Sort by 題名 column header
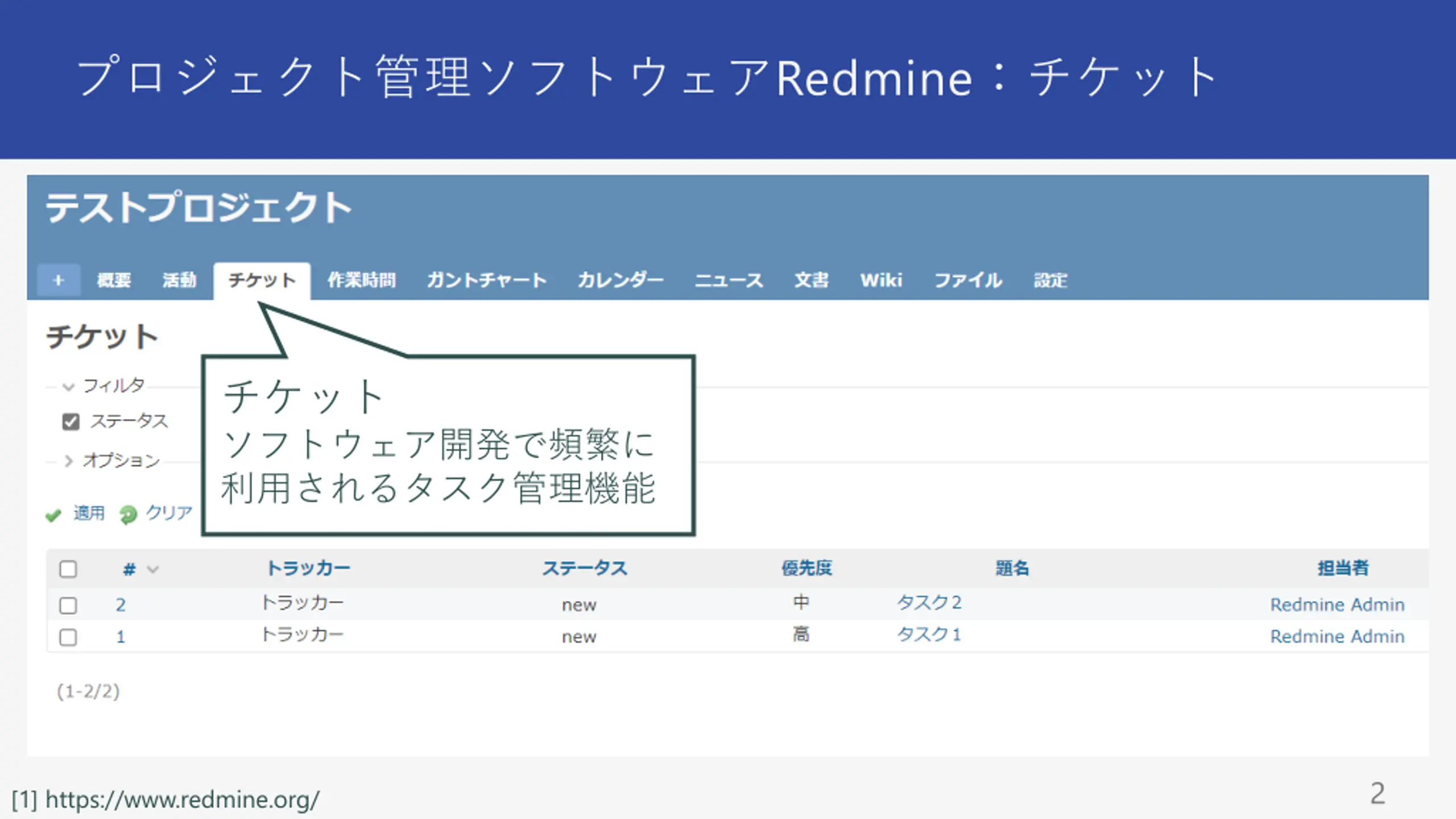 pos(1012,568)
